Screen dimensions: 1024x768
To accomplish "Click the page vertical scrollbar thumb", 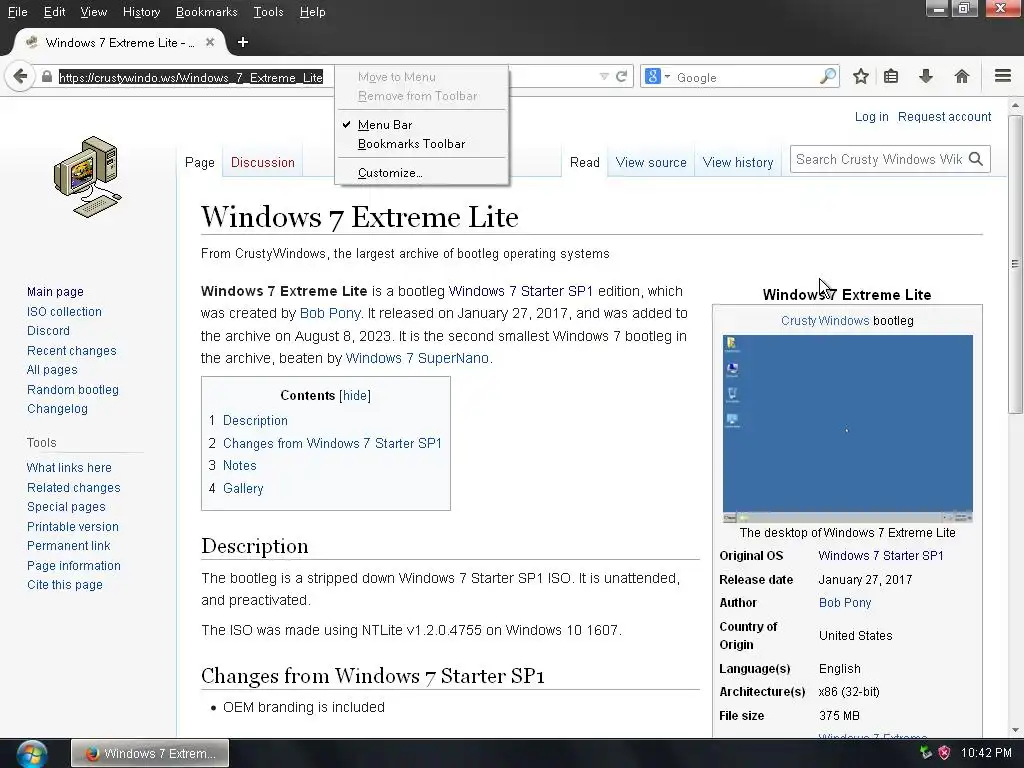I will (x=1015, y=264).
